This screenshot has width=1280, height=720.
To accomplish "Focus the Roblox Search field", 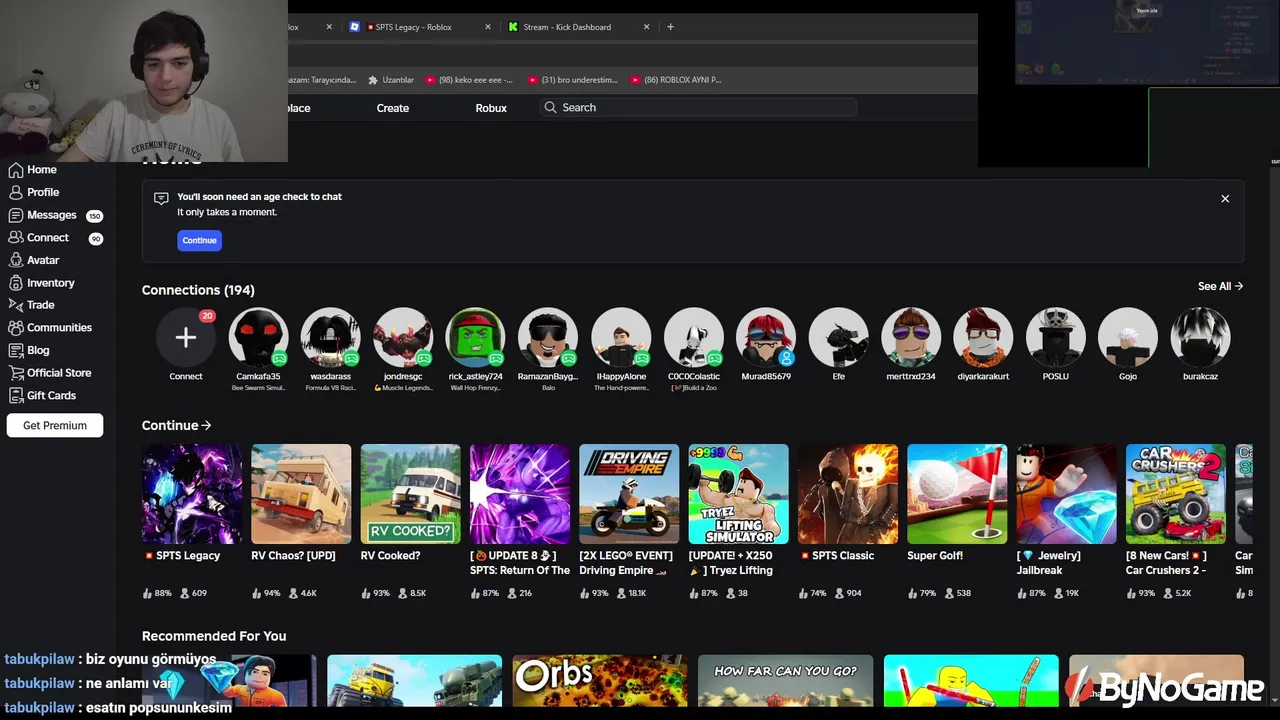I will tap(700, 107).
